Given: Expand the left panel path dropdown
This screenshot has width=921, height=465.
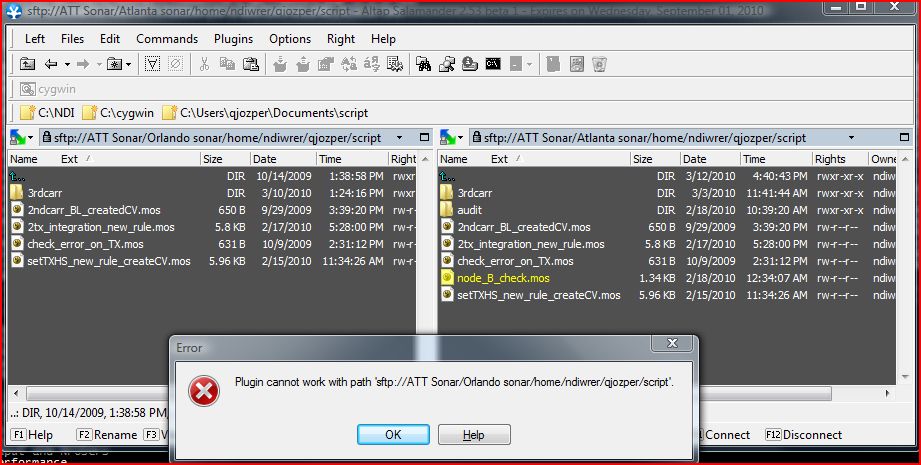Looking at the screenshot, I should point(400,137).
